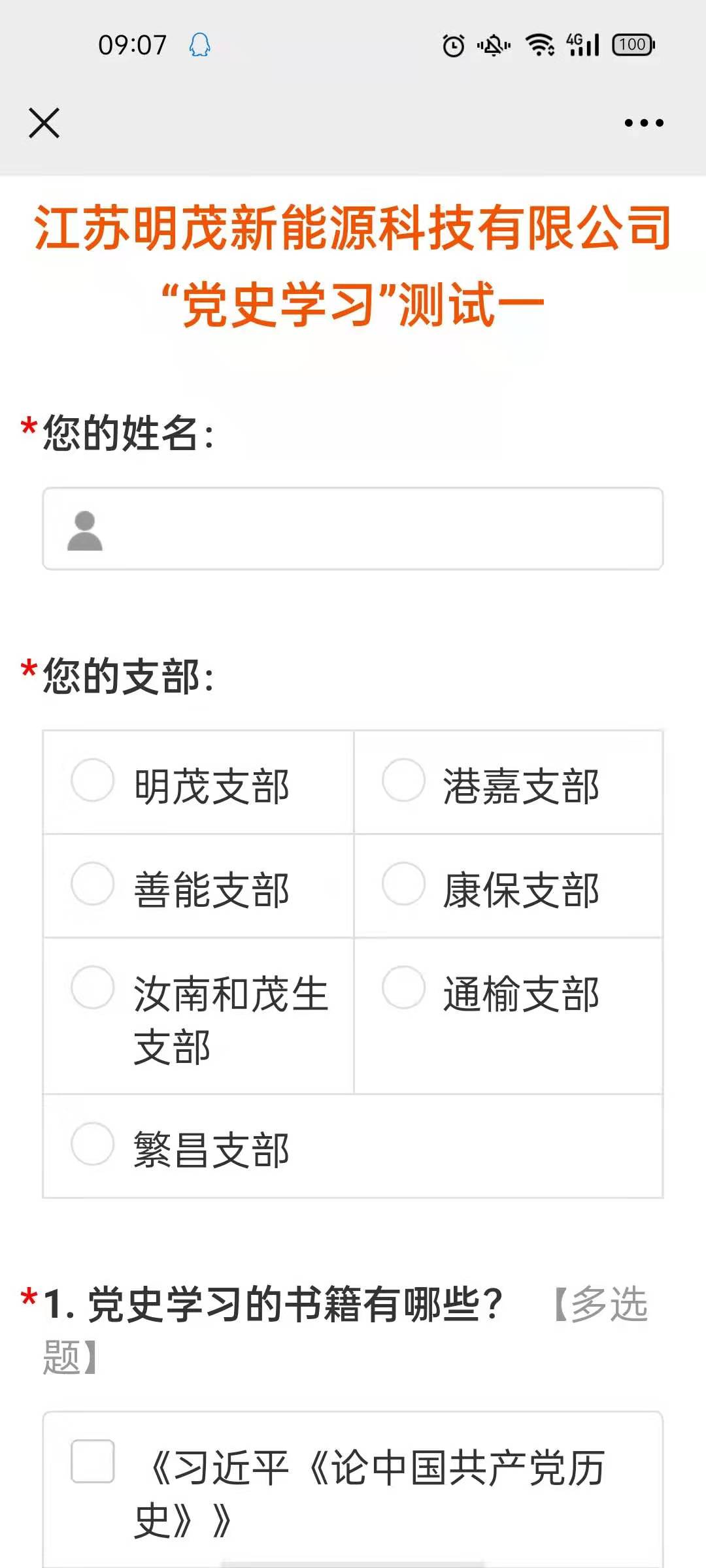706x1568 pixels.
Task: Tap the battery level indicator
Action: 633,45
